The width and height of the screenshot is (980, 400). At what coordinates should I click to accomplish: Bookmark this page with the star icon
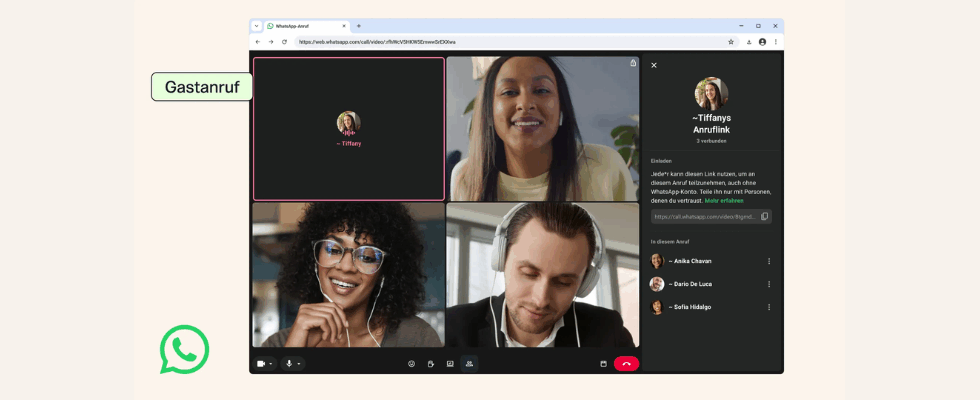pyautogui.click(x=731, y=42)
